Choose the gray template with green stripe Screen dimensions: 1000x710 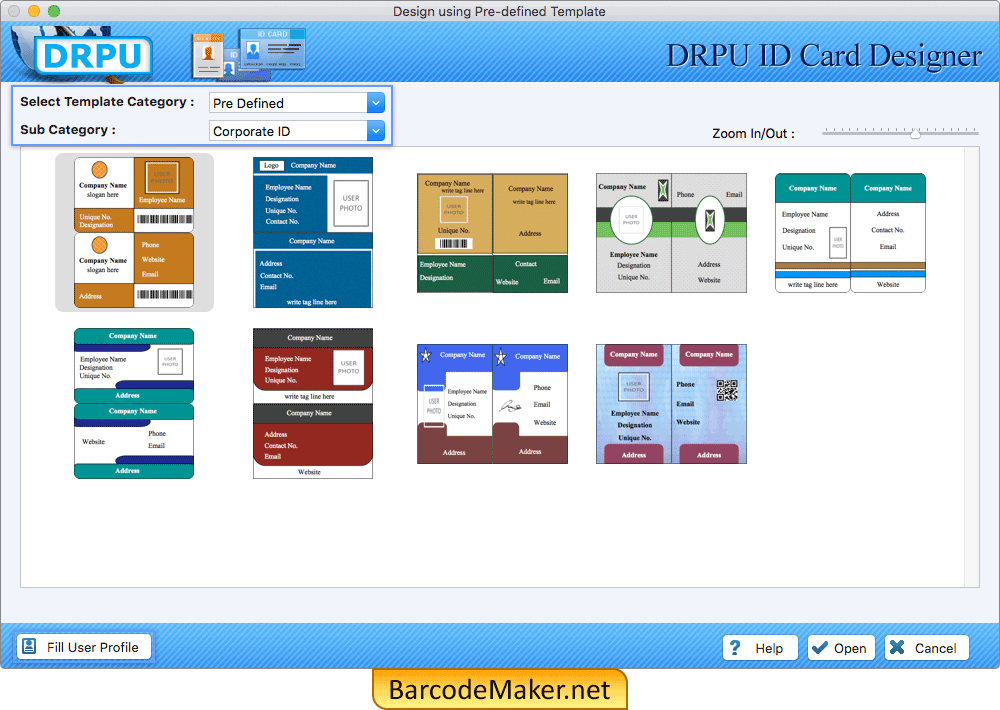click(671, 233)
